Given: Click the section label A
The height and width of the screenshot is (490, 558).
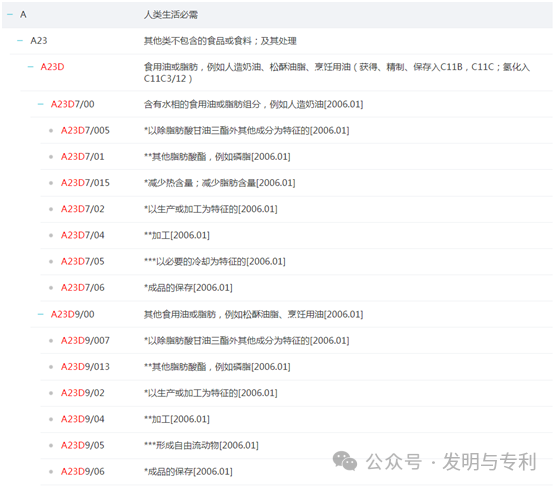Looking at the screenshot, I should click(23, 15).
